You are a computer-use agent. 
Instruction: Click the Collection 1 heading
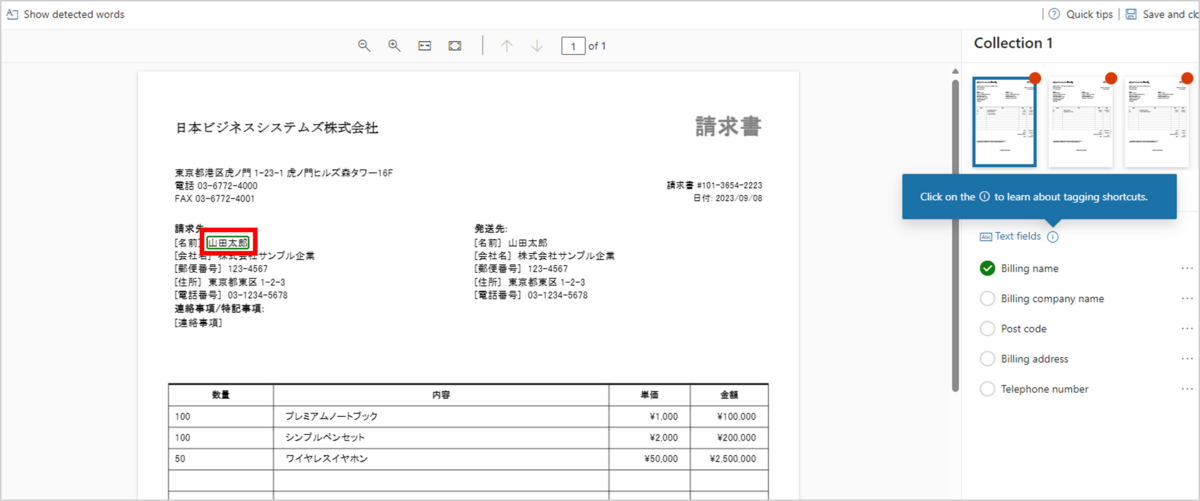1014,43
